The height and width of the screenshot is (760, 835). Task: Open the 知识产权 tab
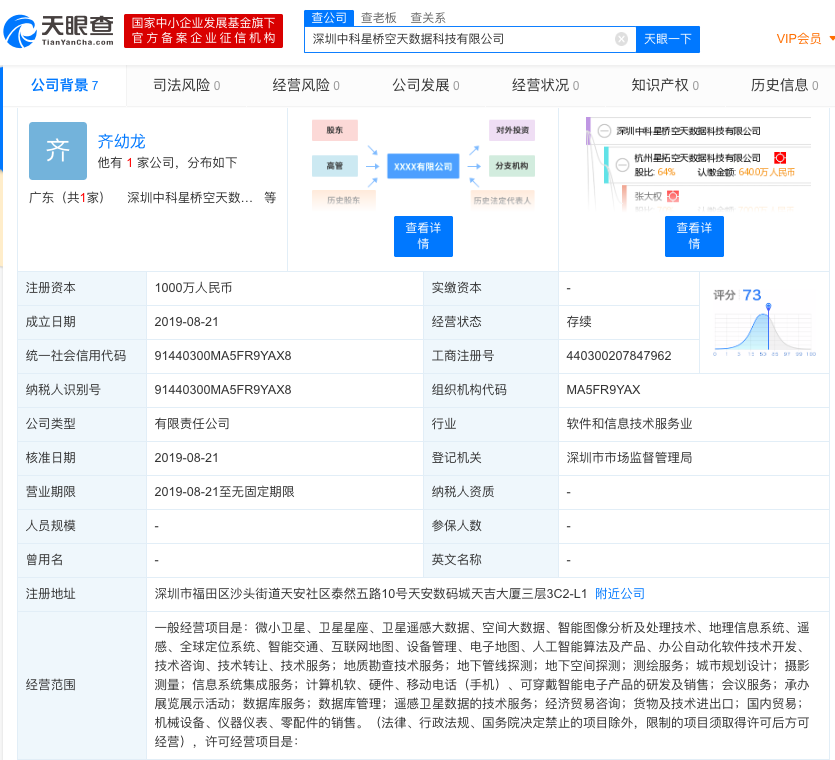click(x=665, y=85)
